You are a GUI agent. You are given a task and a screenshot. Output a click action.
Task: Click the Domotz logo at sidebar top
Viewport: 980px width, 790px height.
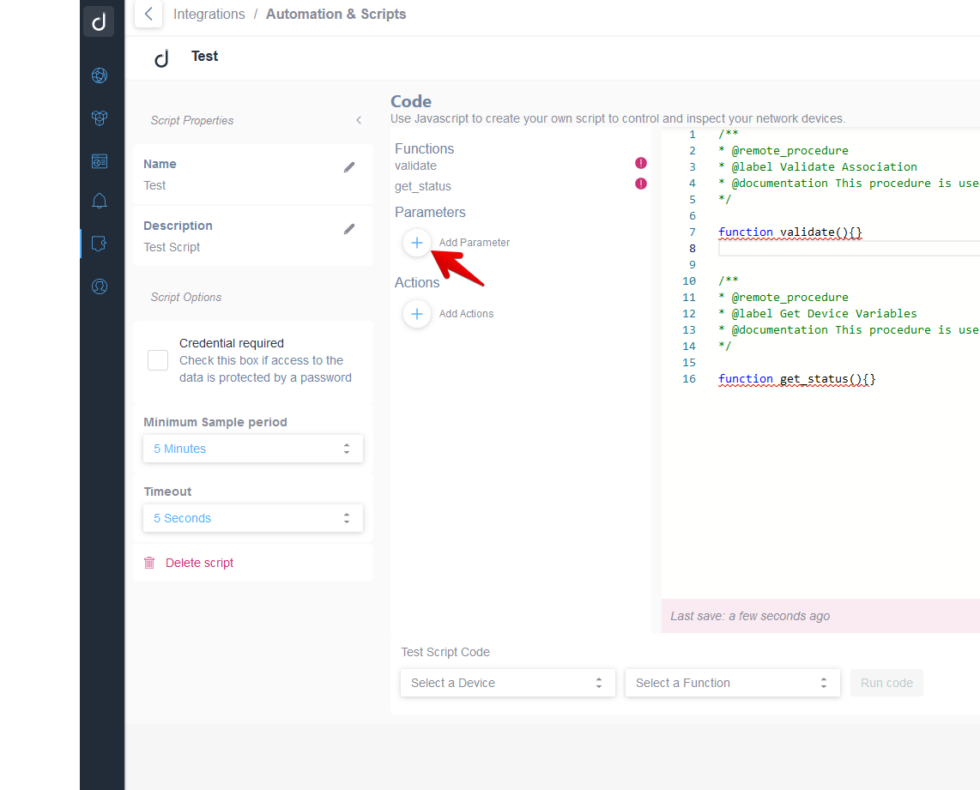(x=99, y=21)
